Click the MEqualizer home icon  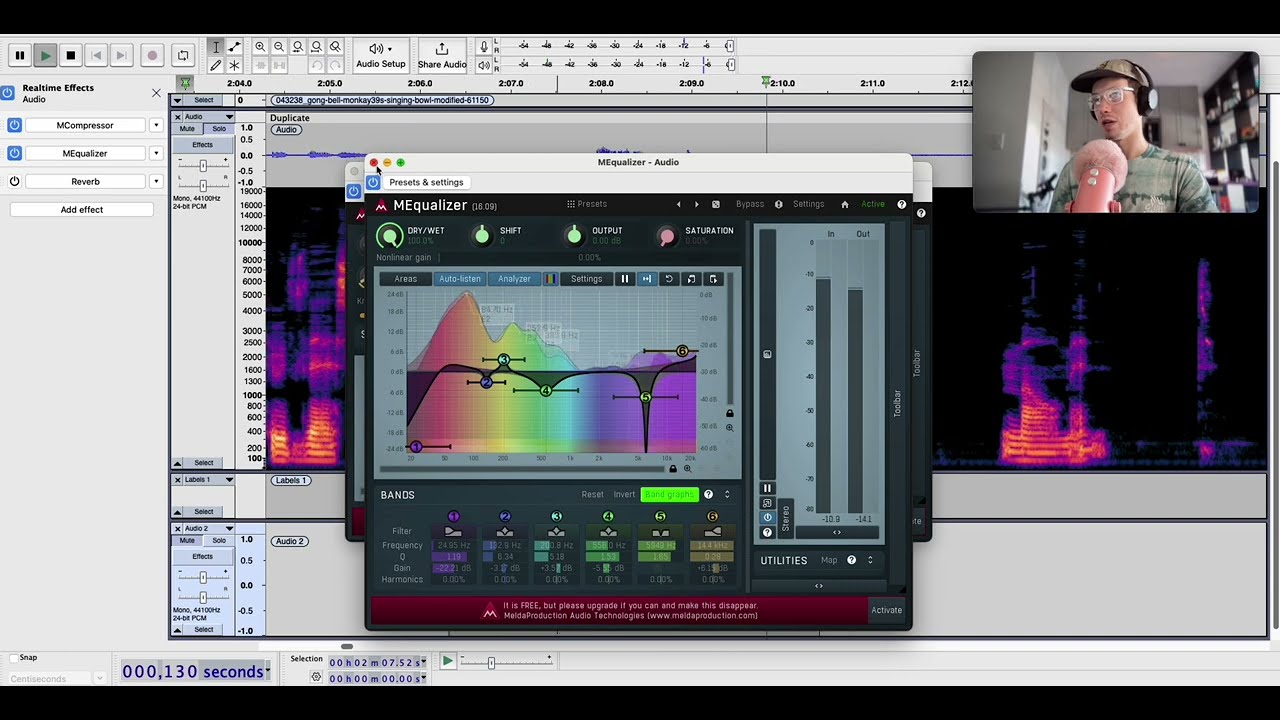845,204
